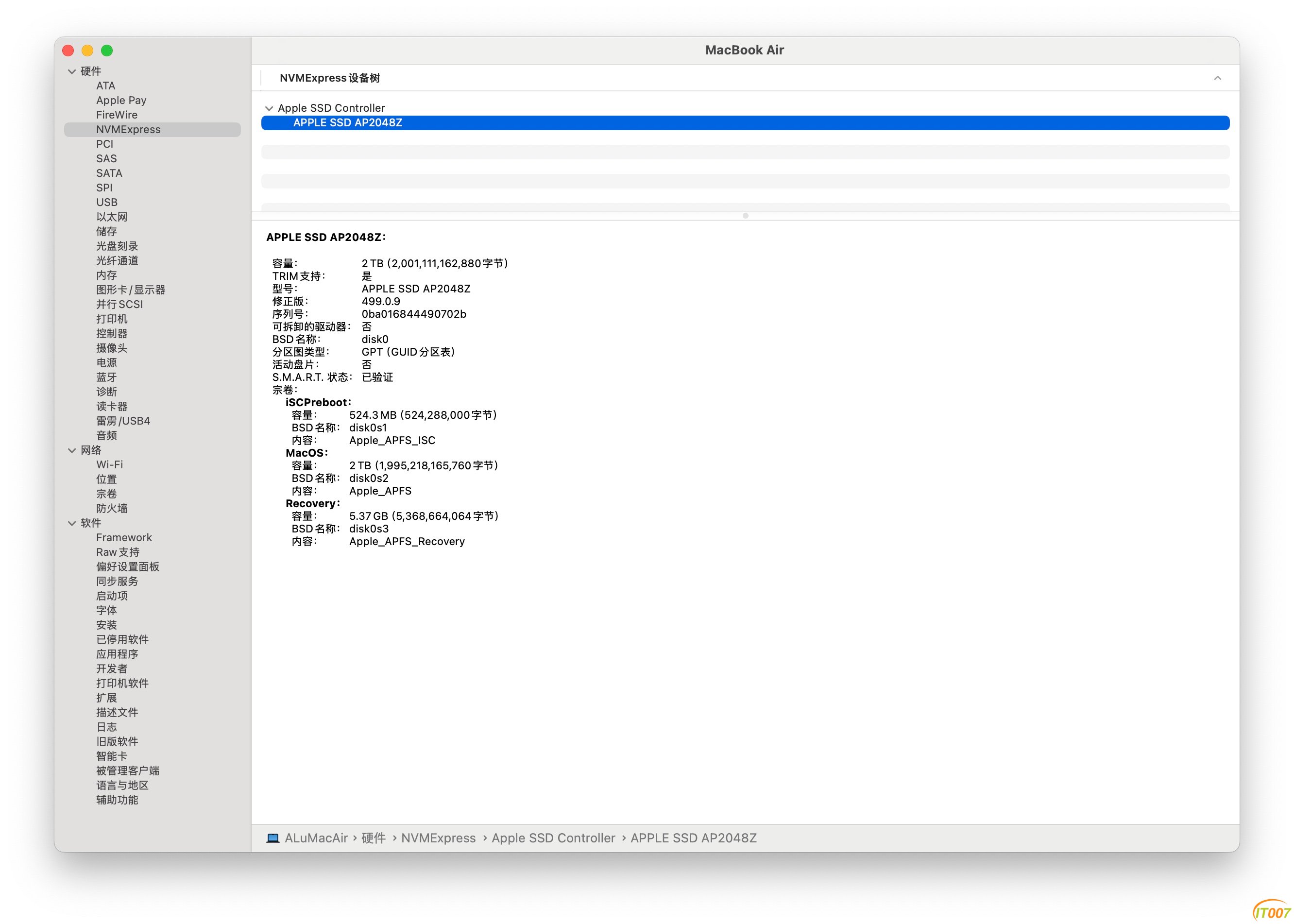Viewport: 1294px width, 924px height.
Task: Select 光纤通道 in the sidebar
Action: (x=117, y=260)
